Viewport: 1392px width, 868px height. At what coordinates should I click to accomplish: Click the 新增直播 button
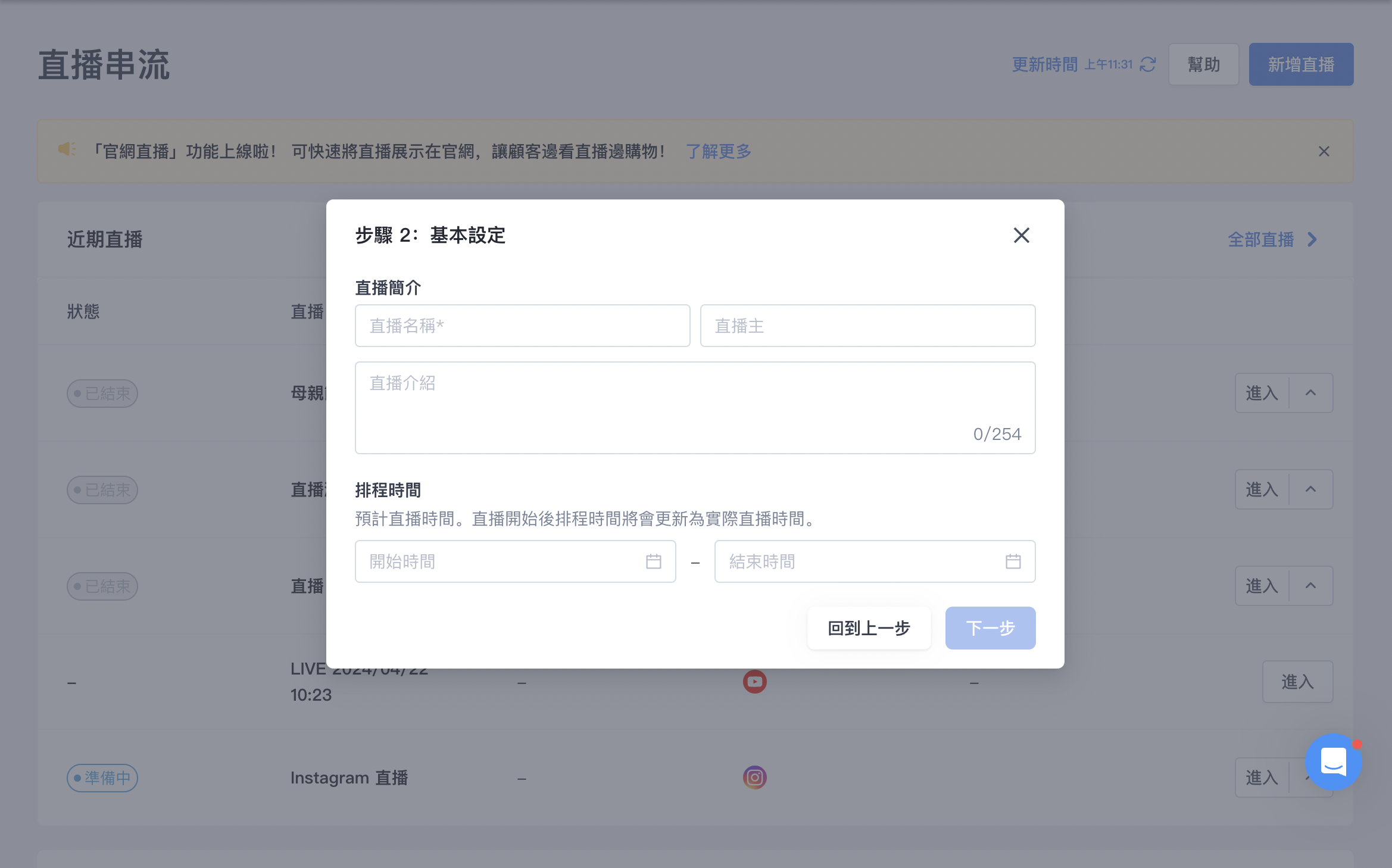point(1301,64)
